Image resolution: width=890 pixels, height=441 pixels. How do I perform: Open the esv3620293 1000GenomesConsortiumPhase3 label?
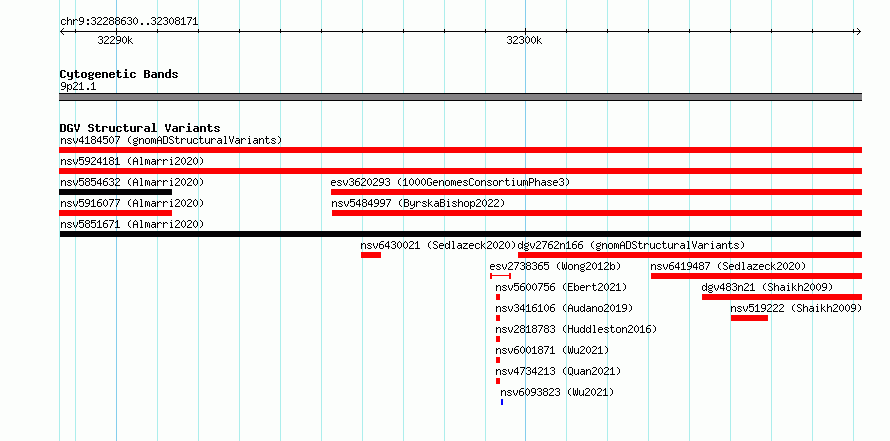point(450,182)
